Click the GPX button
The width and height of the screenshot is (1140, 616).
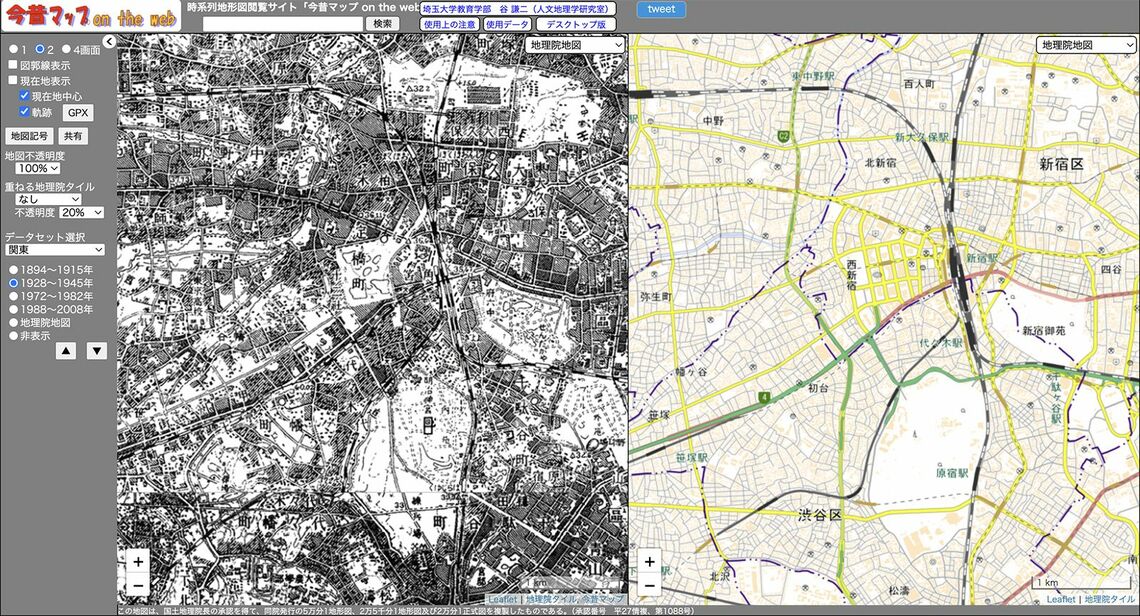(79, 113)
